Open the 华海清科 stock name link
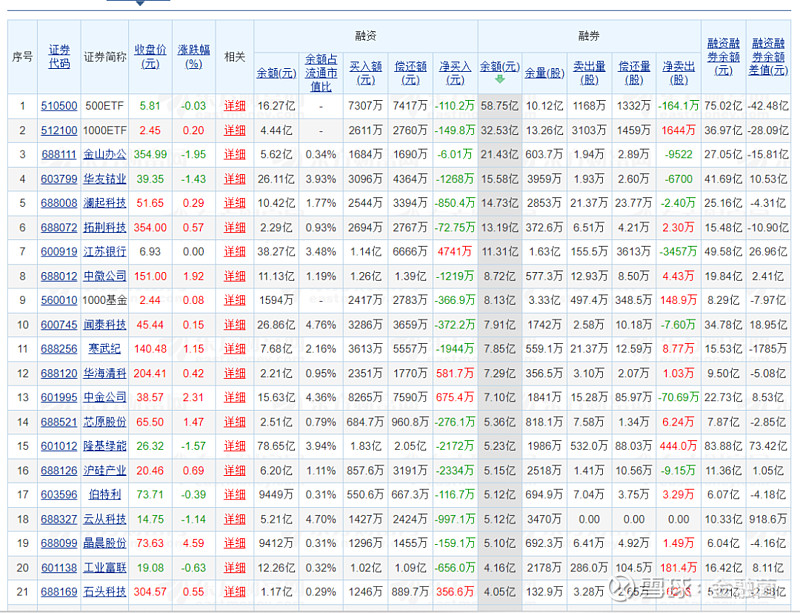Screen dimensions: 800x613 105,374
